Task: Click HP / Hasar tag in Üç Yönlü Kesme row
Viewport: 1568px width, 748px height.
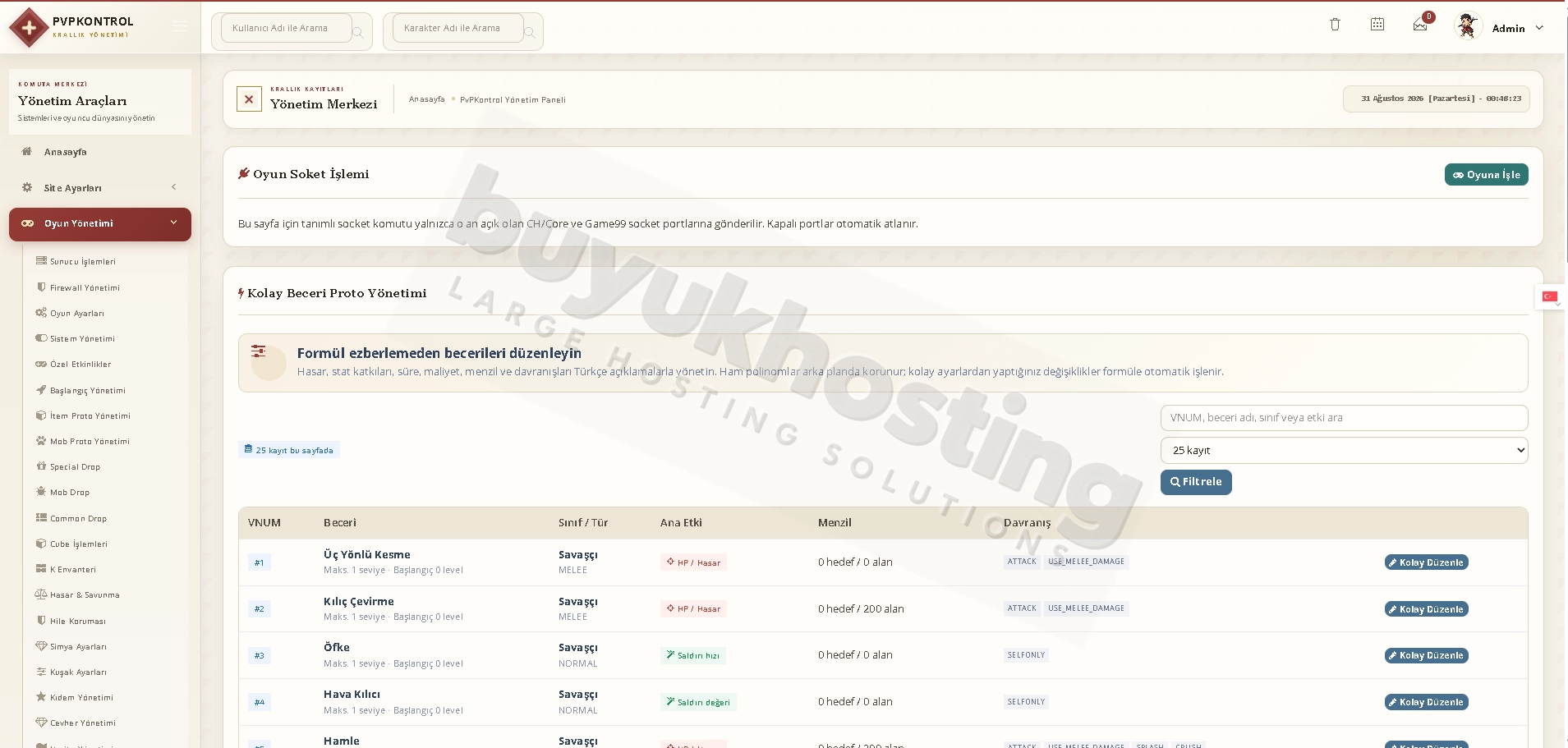Action: [693, 562]
